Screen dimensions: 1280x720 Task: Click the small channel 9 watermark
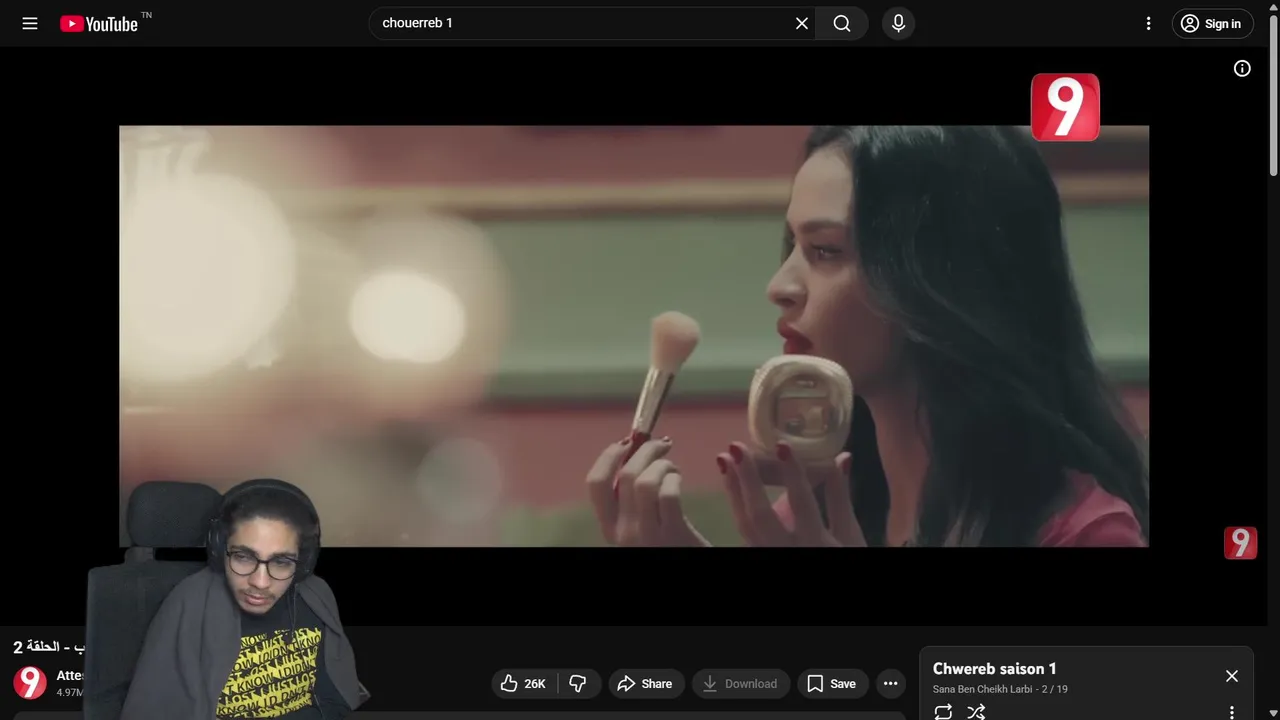(1240, 543)
